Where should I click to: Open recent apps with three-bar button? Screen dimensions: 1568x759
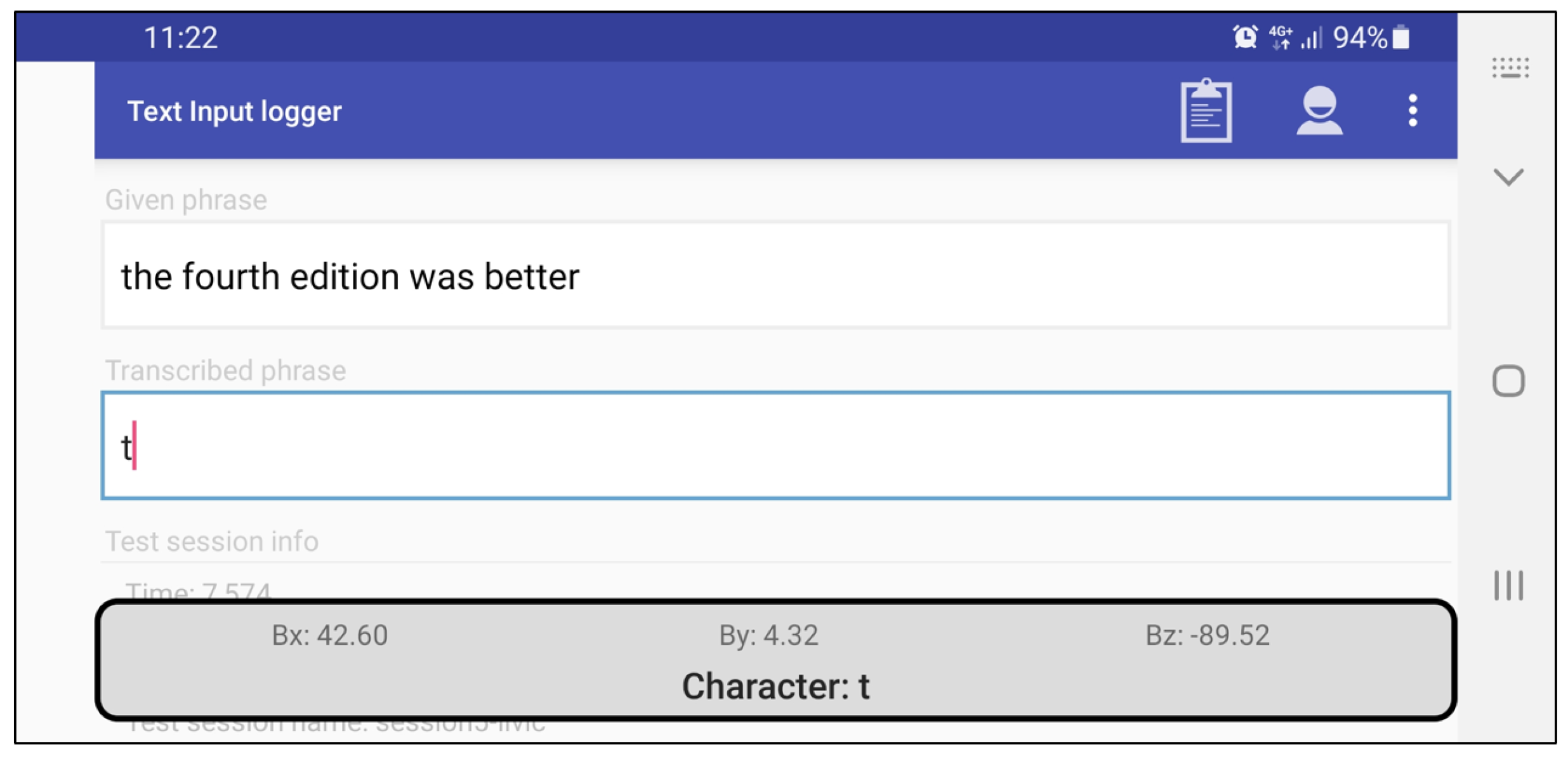pyautogui.click(x=1508, y=584)
